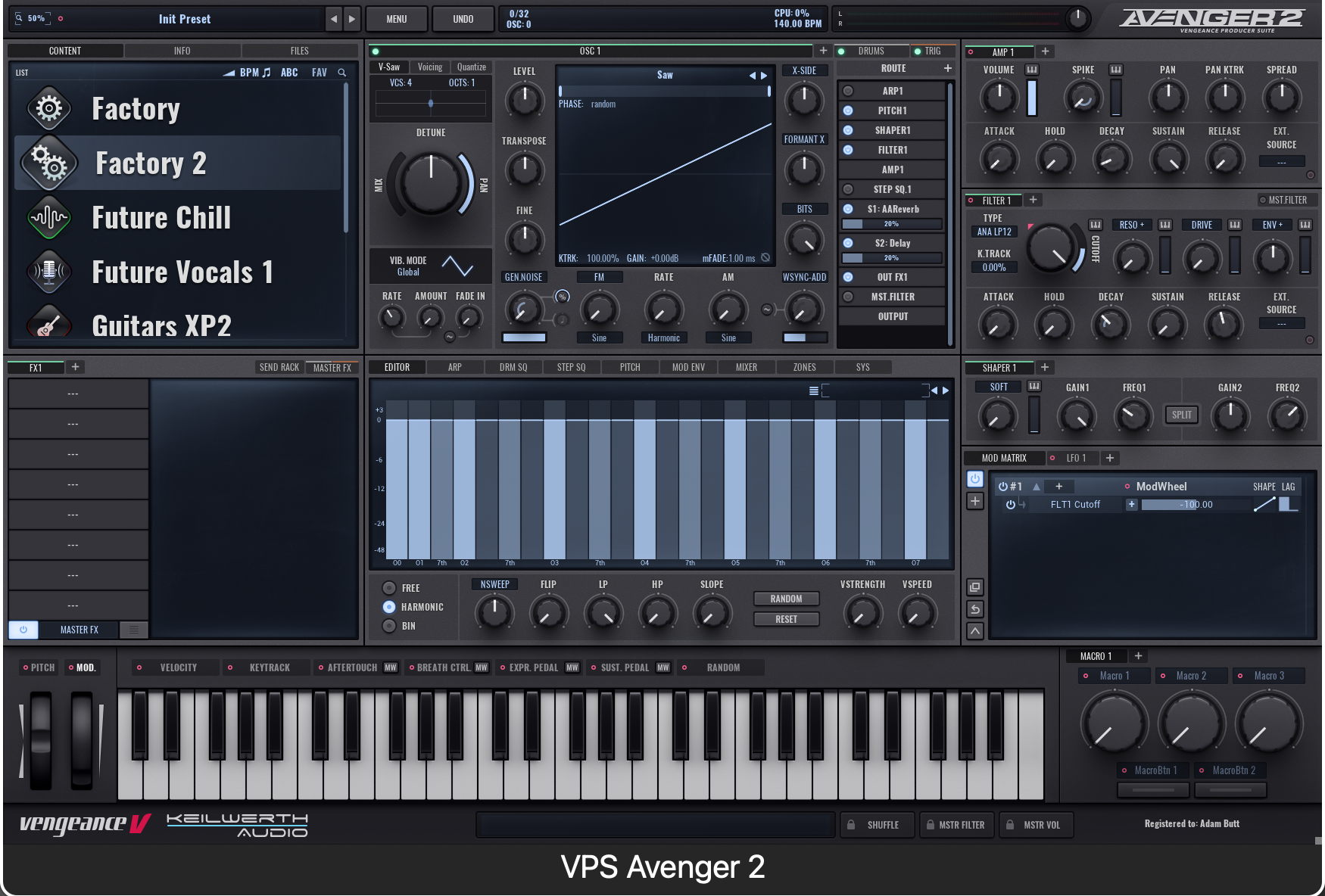Switch to the MOD ENV tab
This screenshot has height=896, width=1325.
[x=688, y=367]
